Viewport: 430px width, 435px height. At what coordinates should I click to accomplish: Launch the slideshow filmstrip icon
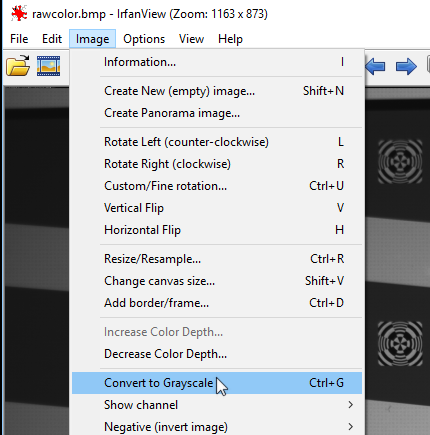tap(49, 66)
